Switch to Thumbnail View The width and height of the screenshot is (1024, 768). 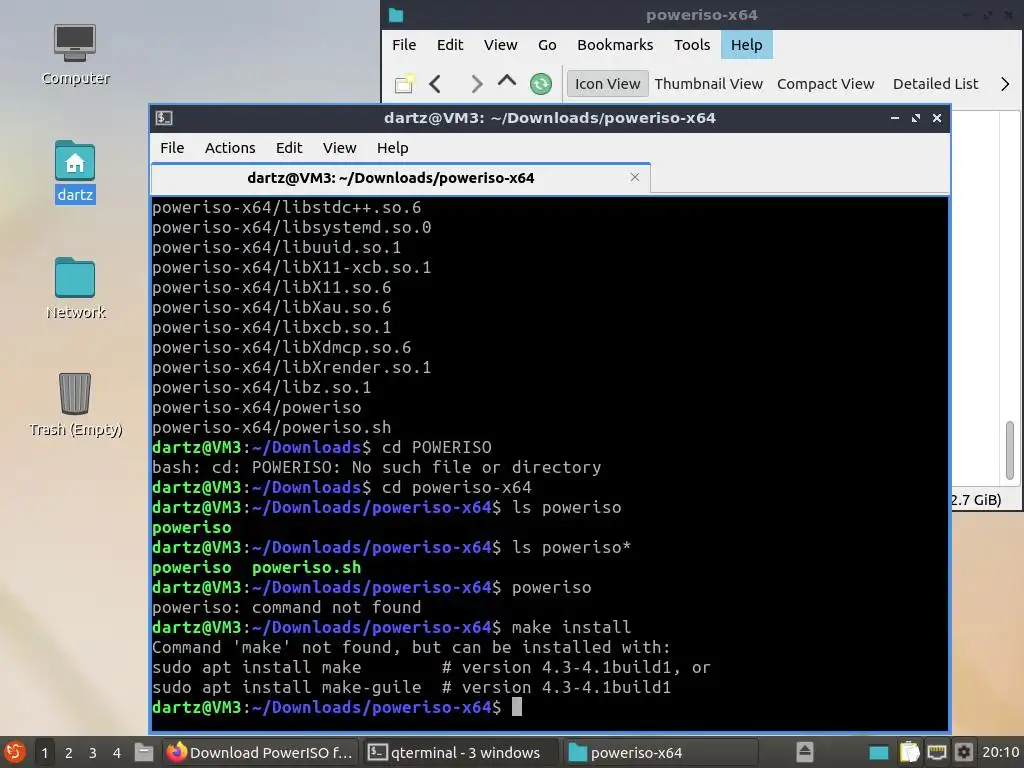(709, 84)
